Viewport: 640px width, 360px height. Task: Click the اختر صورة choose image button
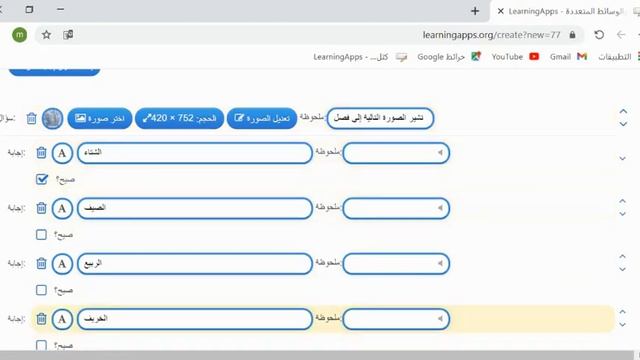(100, 118)
